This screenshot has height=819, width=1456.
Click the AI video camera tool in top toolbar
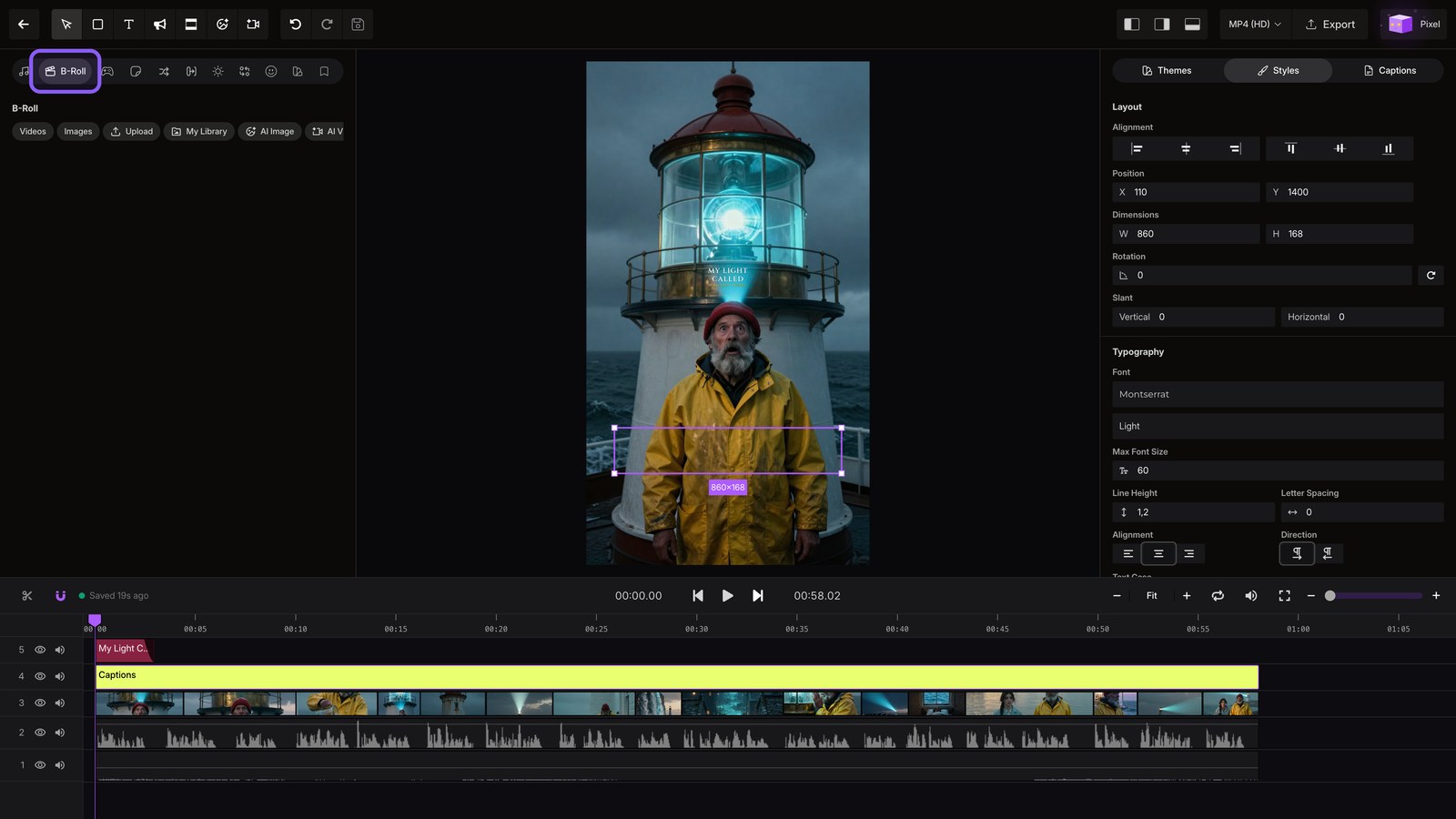(253, 25)
